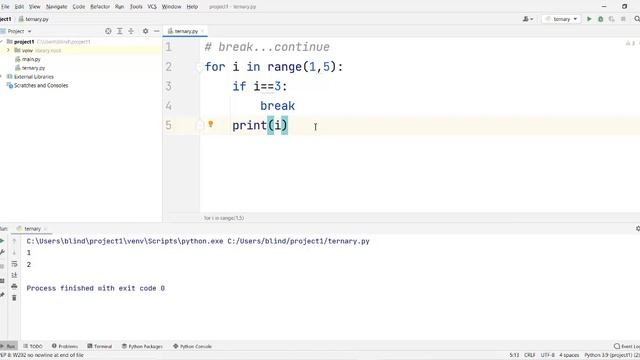Run the ternary configuration with green play
Viewport: 640px width, 360px height.
click(x=589, y=19)
